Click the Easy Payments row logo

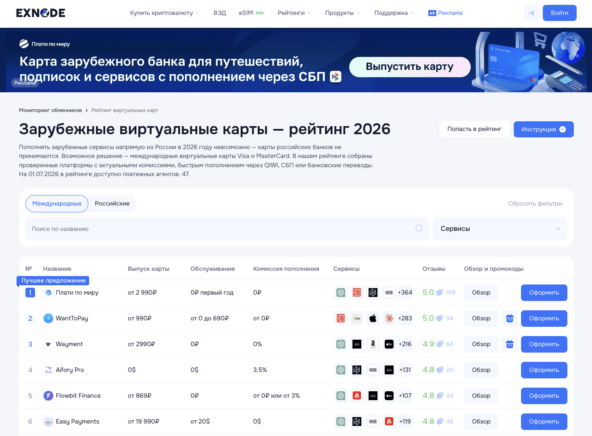coord(48,421)
